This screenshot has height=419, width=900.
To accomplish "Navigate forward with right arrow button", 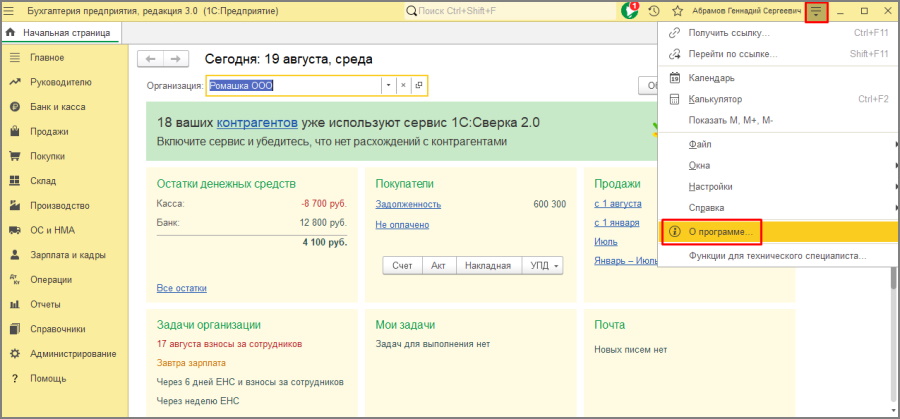I will [176, 59].
